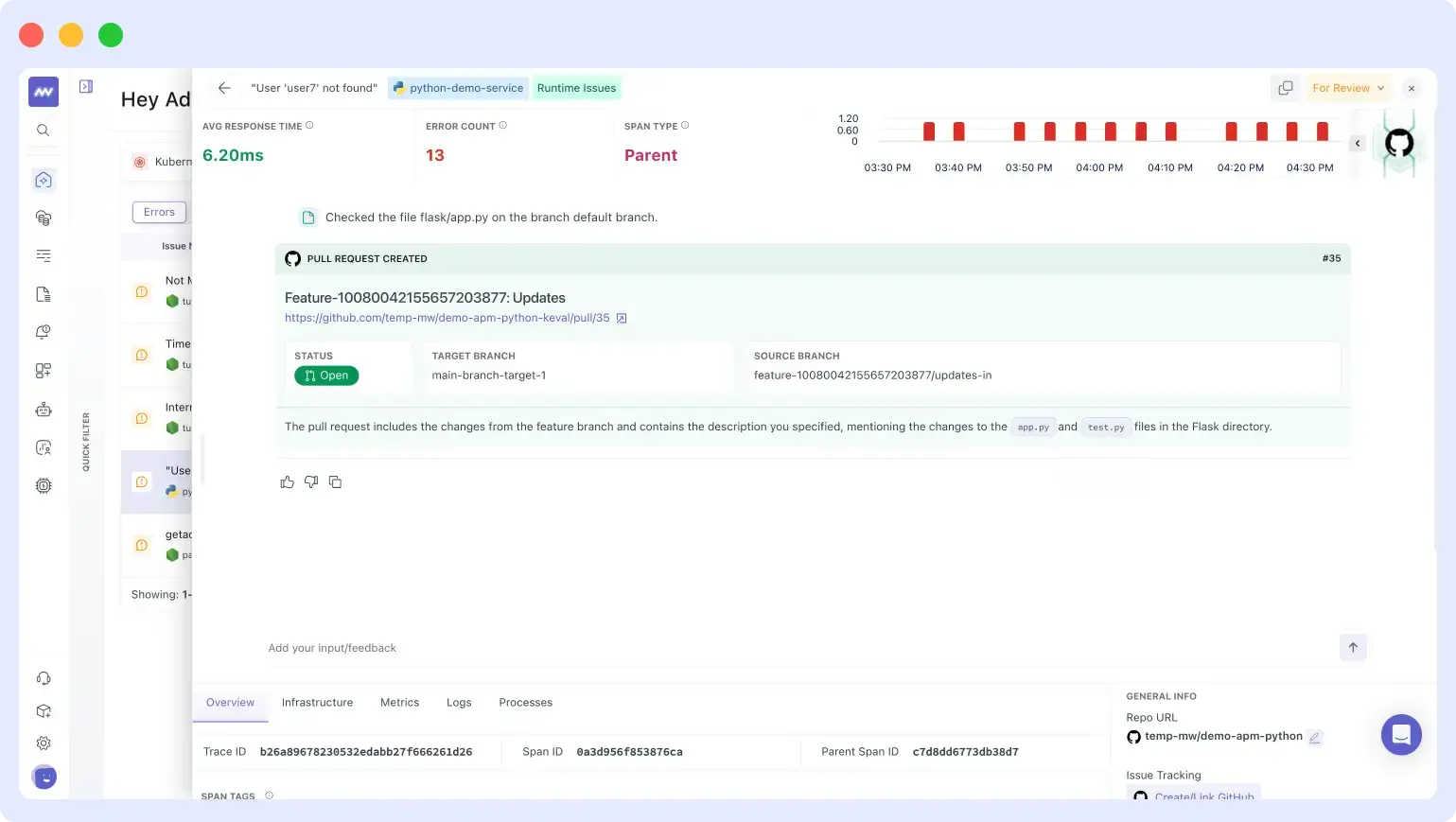Open external link icon beside pull request URL
1456x822 pixels.
click(622, 319)
